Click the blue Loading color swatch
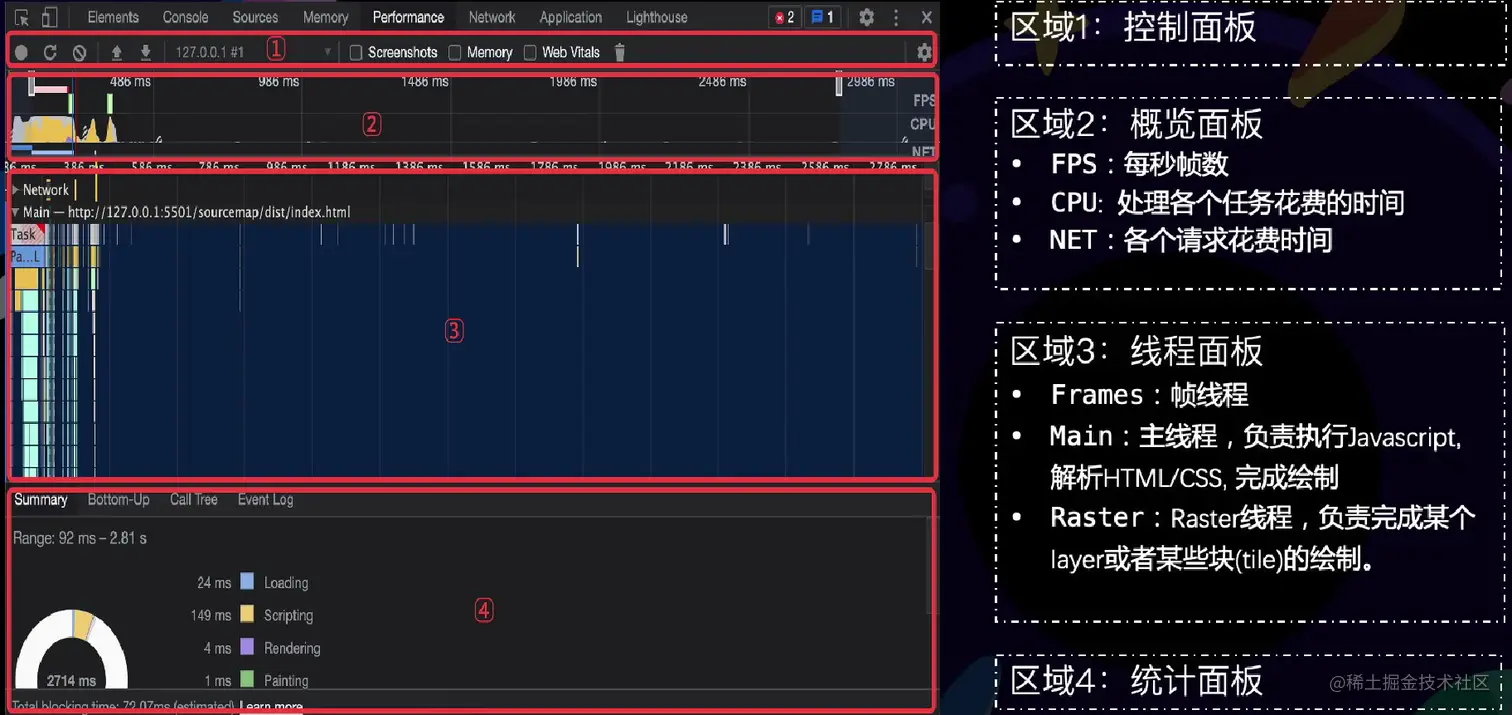Image resolution: width=1512 pixels, height=715 pixels. pos(247,582)
